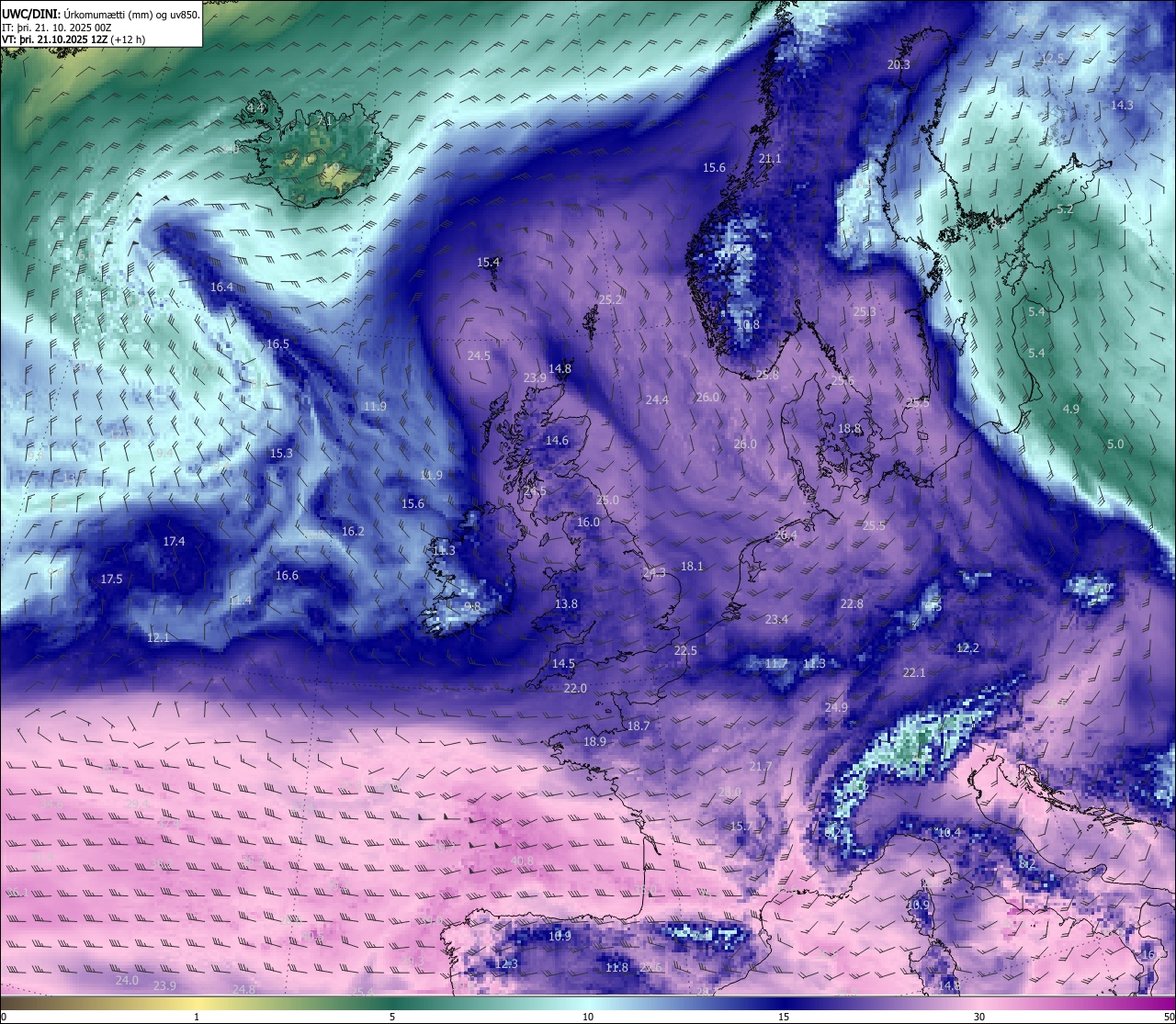1176x1024 pixels.
Task: Click the 18.7 value label
Action: tap(638, 726)
